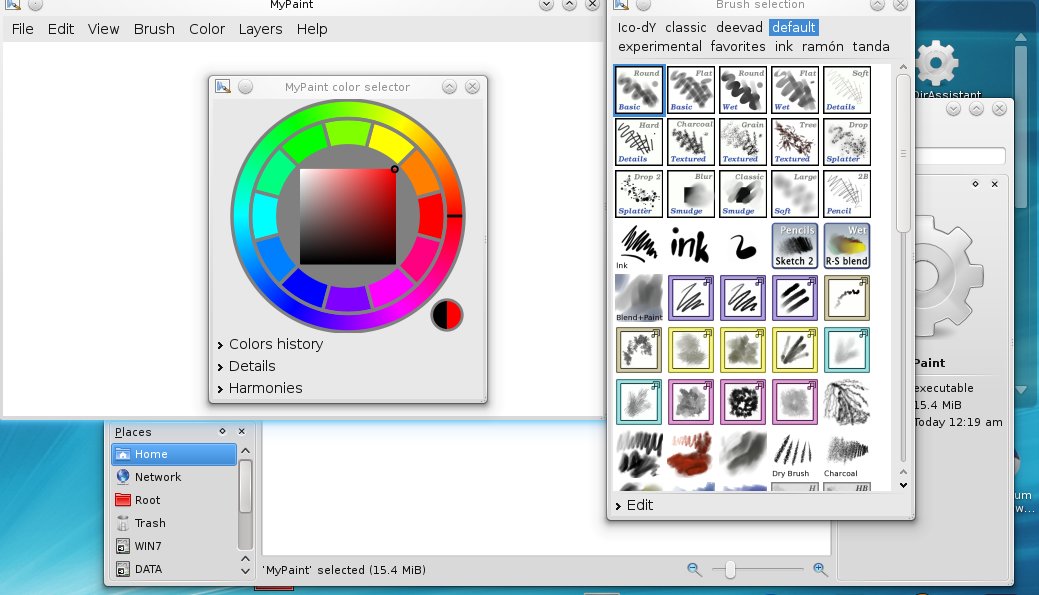Expand the Details section in color selector

click(x=246, y=366)
